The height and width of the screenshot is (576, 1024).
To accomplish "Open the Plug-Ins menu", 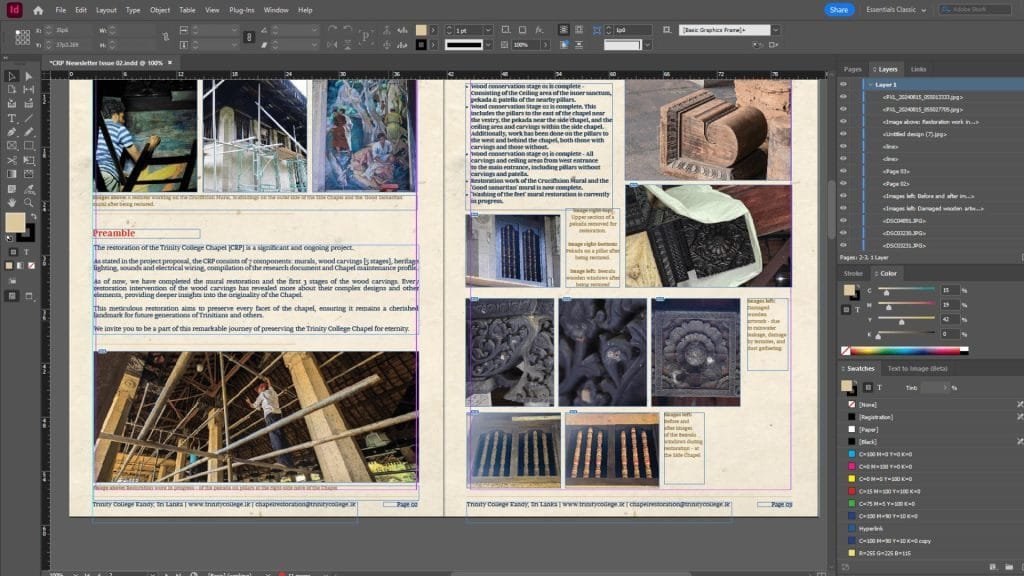I will click(x=240, y=10).
